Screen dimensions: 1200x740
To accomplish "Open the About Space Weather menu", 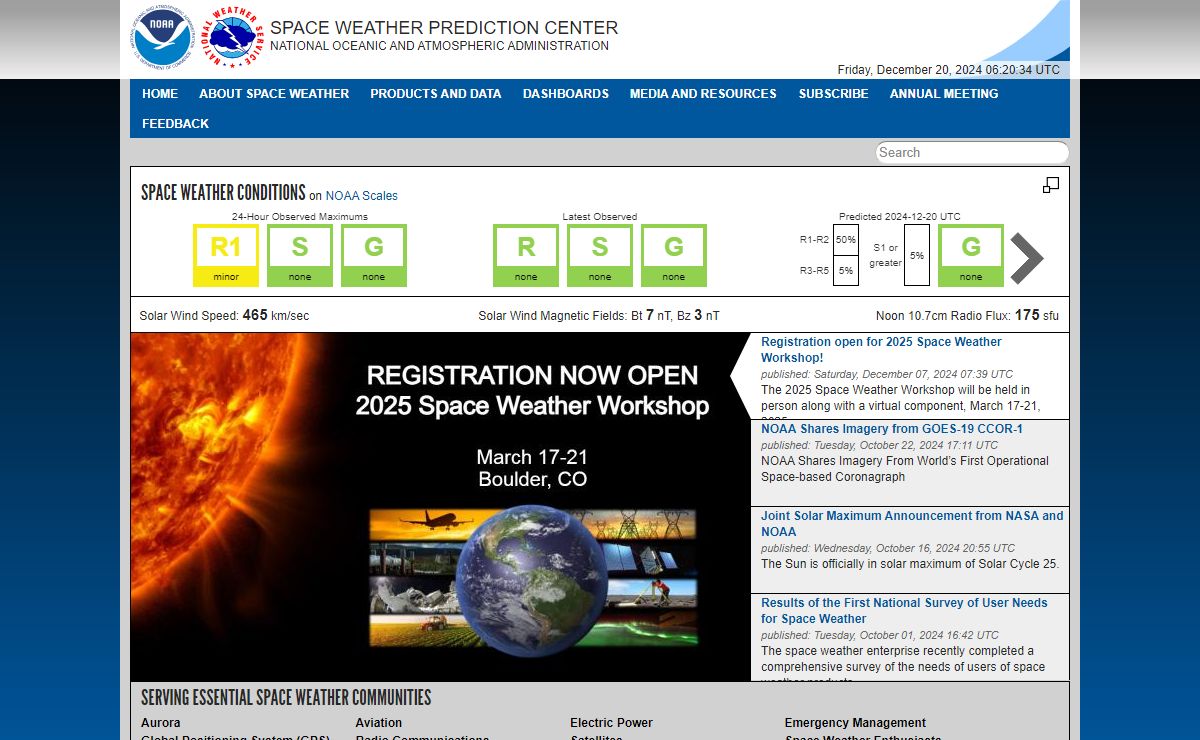I will [274, 94].
